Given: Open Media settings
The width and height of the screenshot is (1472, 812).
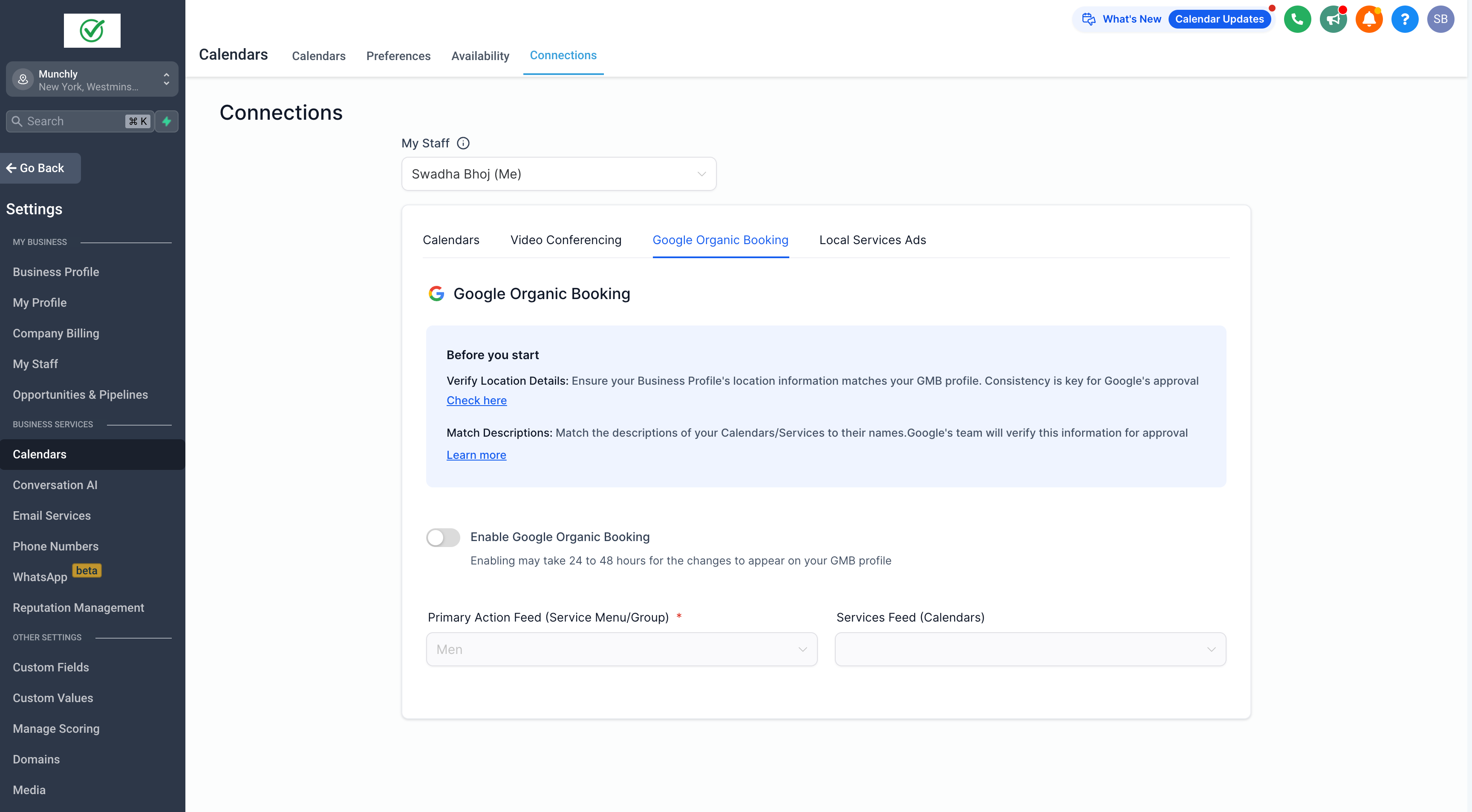Looking at the screenshot, I should tap(29, 790).
